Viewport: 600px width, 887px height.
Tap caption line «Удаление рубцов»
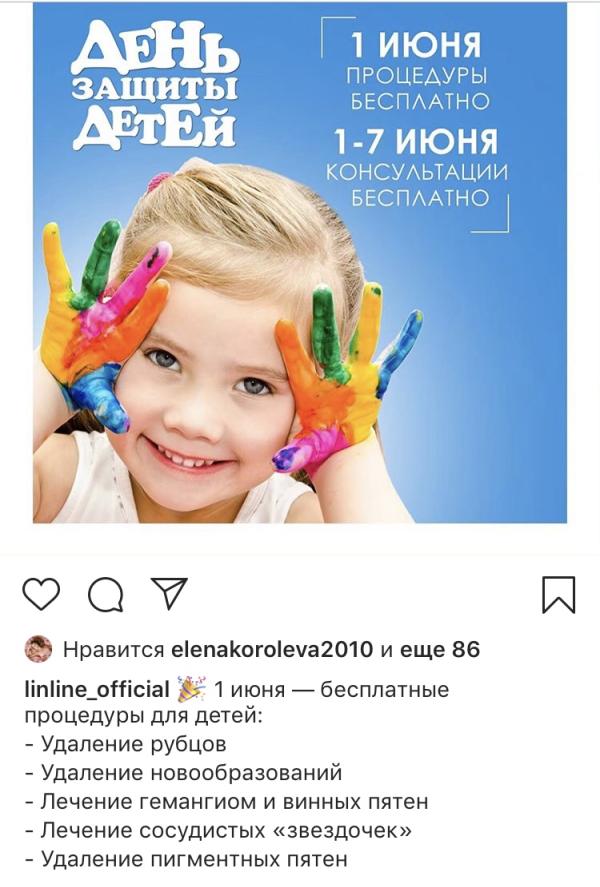coord(126,744)
